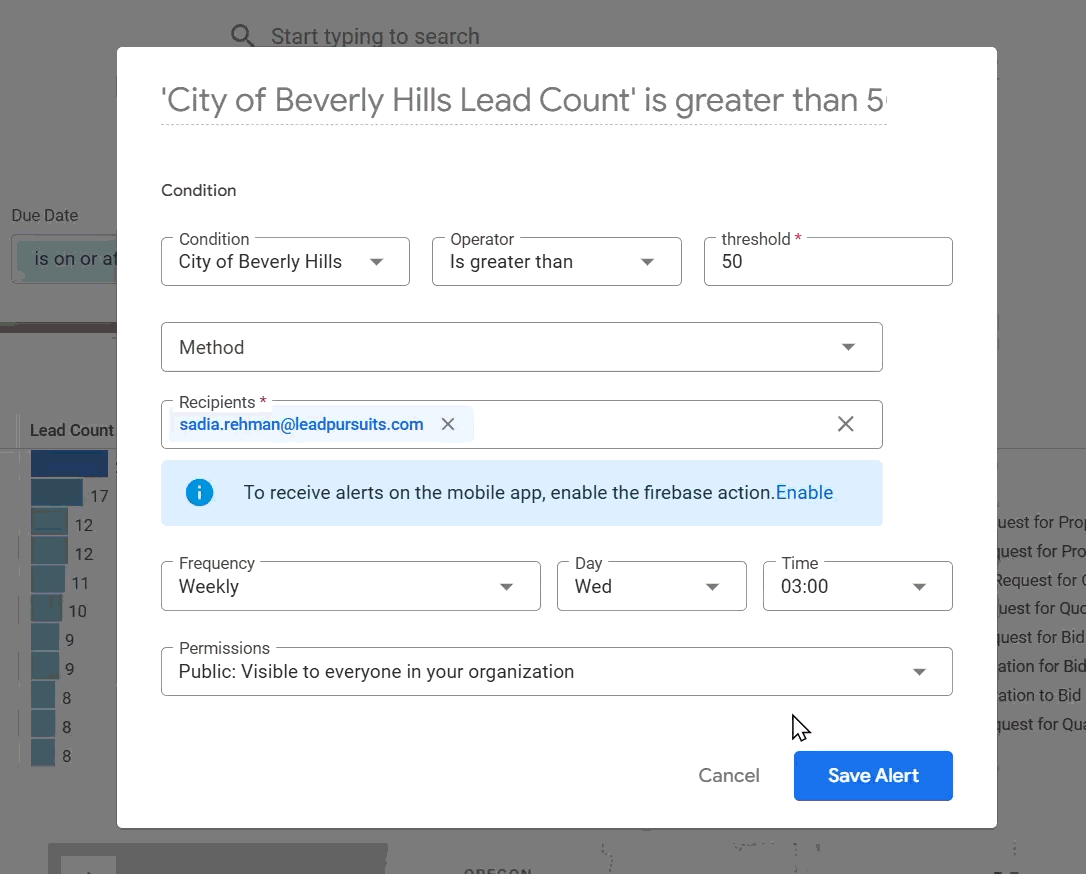Click the Condition section heading
1086x874 pixels.
tap(199, 190)
